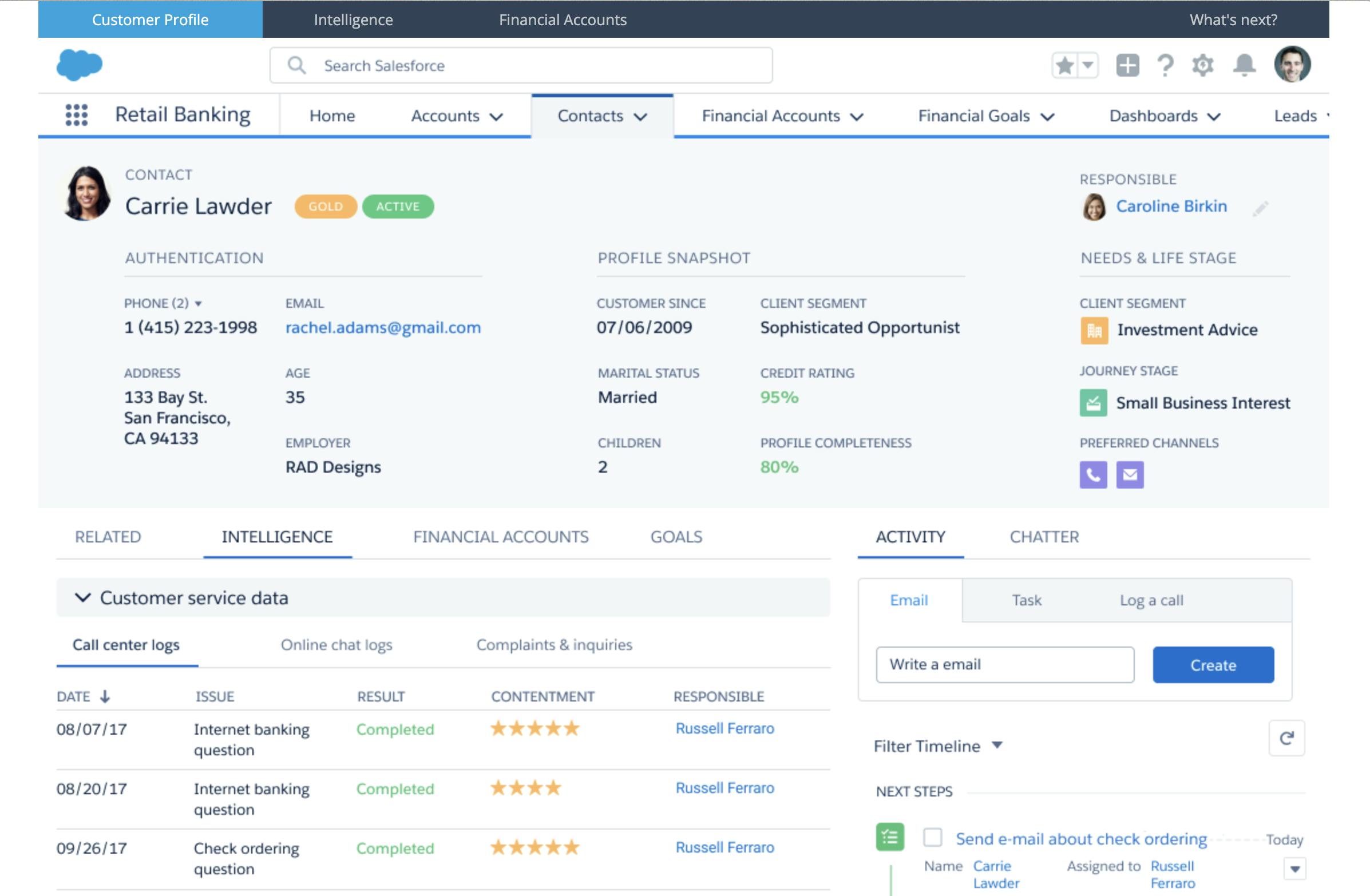Check the Send e-mail about check ordering checkbox
The width and height of the screenshot is (1370, 896).
click(933, 837)
